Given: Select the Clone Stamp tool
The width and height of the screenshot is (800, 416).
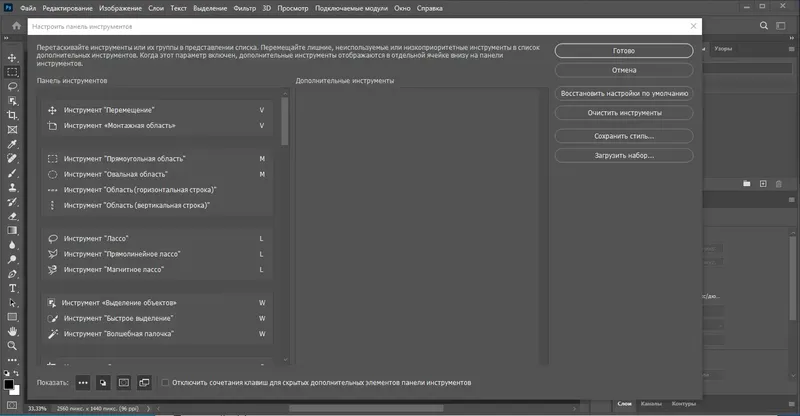Looking at the screenshot, I should point(12,187).
